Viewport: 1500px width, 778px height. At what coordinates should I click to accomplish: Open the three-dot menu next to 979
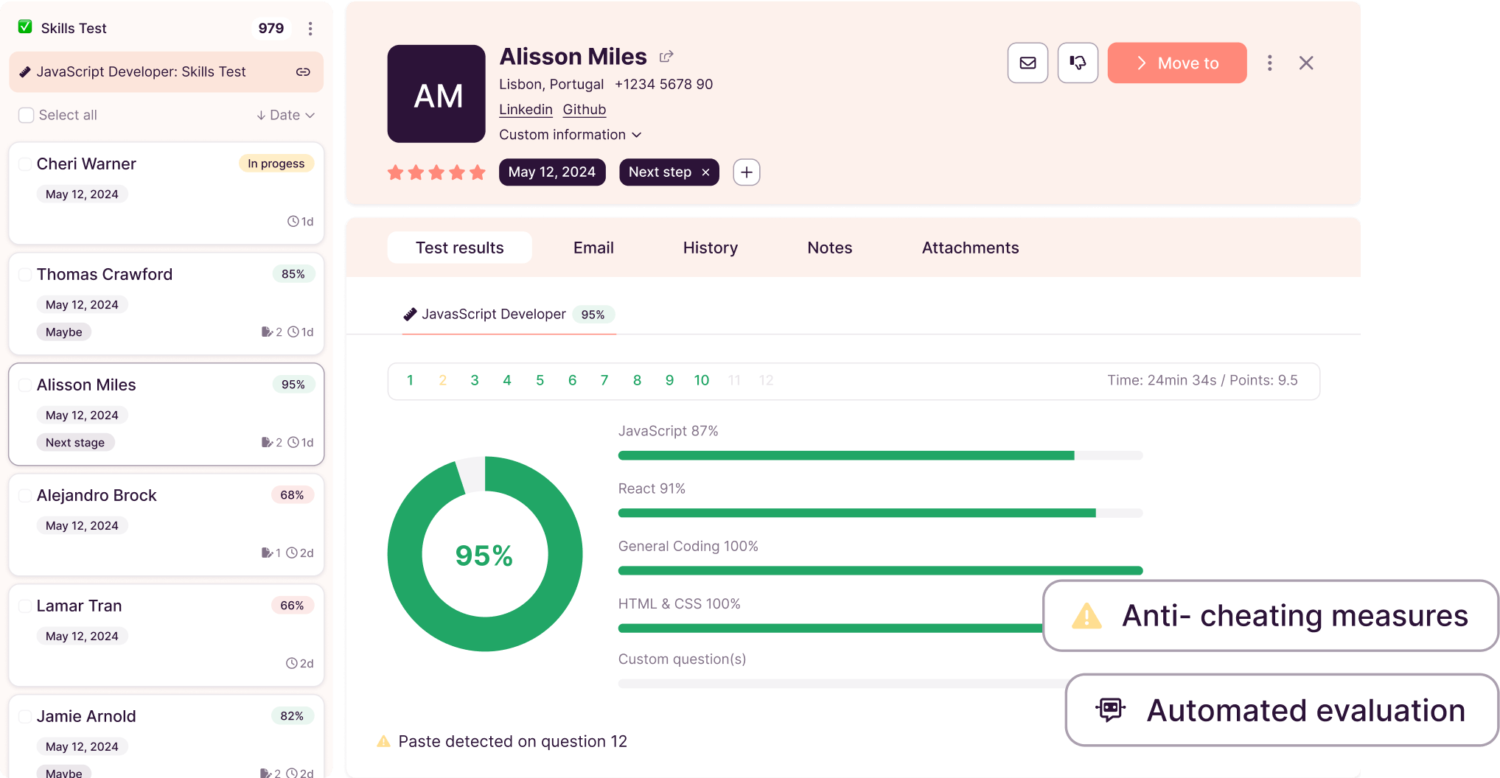[x=310, y=28]
